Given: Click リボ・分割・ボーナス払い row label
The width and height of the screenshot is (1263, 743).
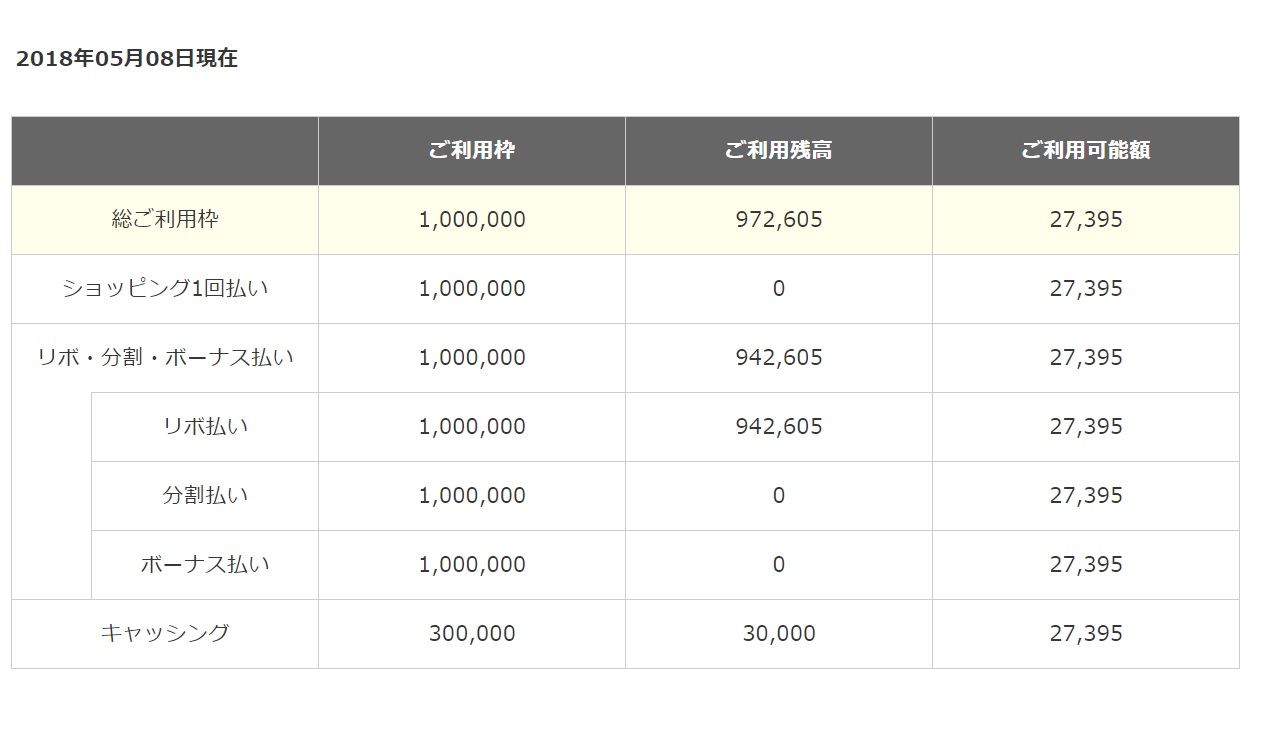Looking at the screenshot, I should [165, 358].
